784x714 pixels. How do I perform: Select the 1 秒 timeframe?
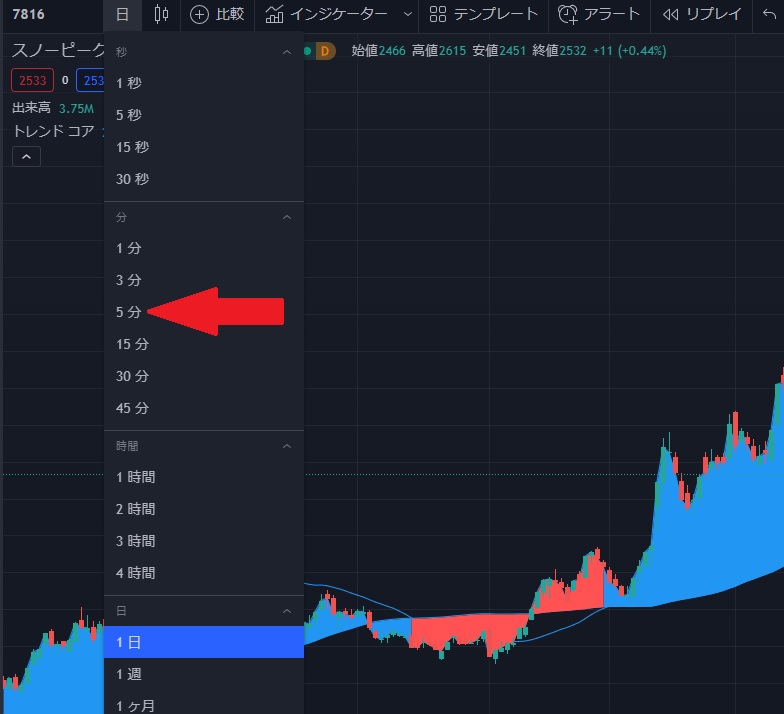pyautogui.click(x=204, y=83)
